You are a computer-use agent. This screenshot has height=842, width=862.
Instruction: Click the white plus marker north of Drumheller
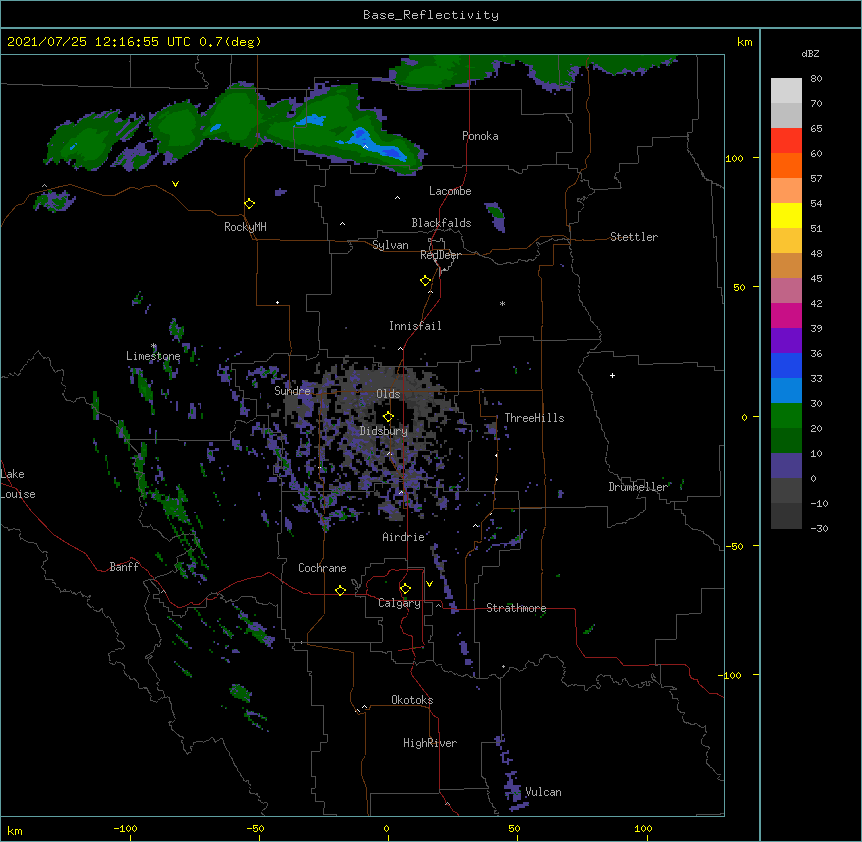(x=612, y=375)
